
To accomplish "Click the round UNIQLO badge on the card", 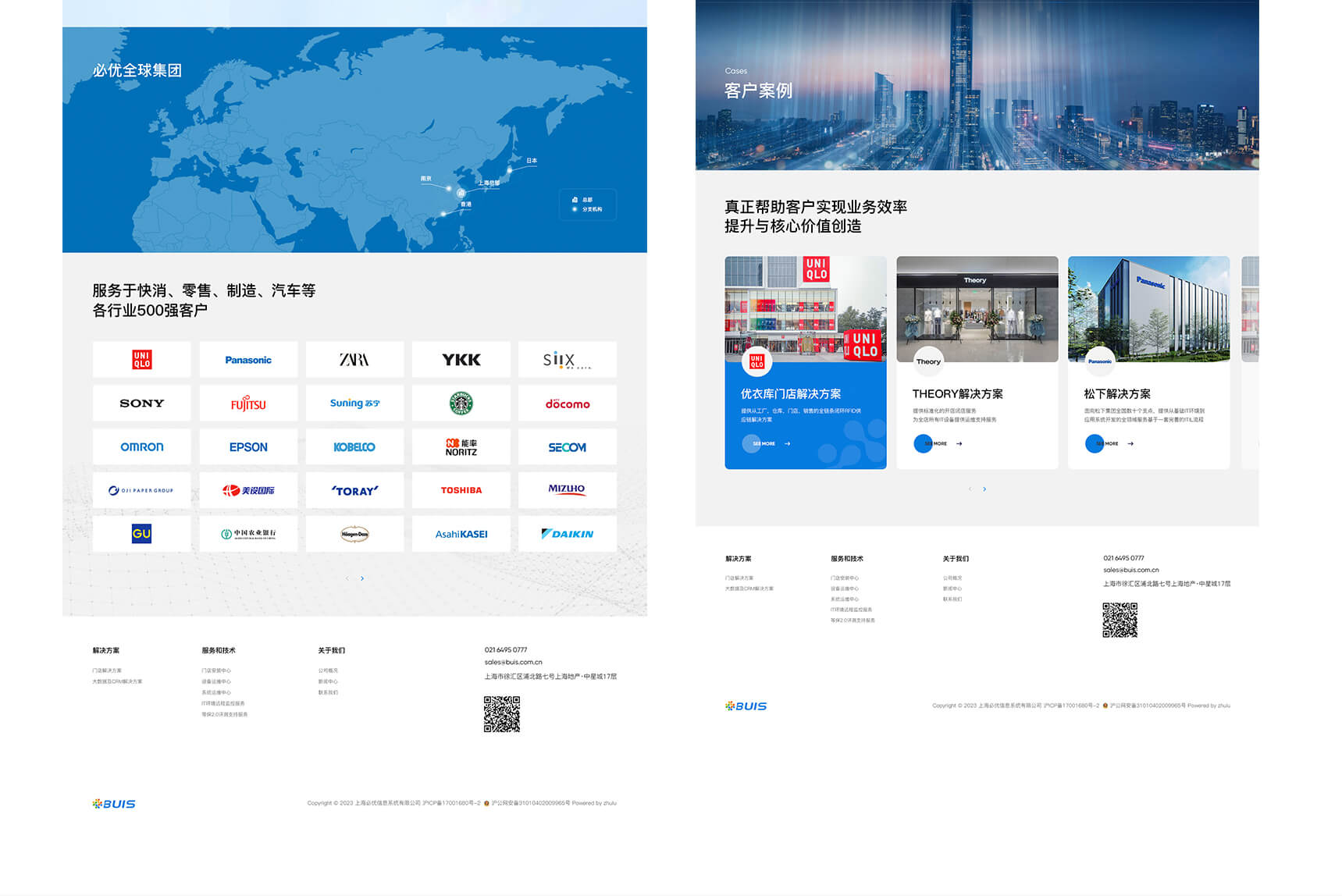I will [756, 361].
